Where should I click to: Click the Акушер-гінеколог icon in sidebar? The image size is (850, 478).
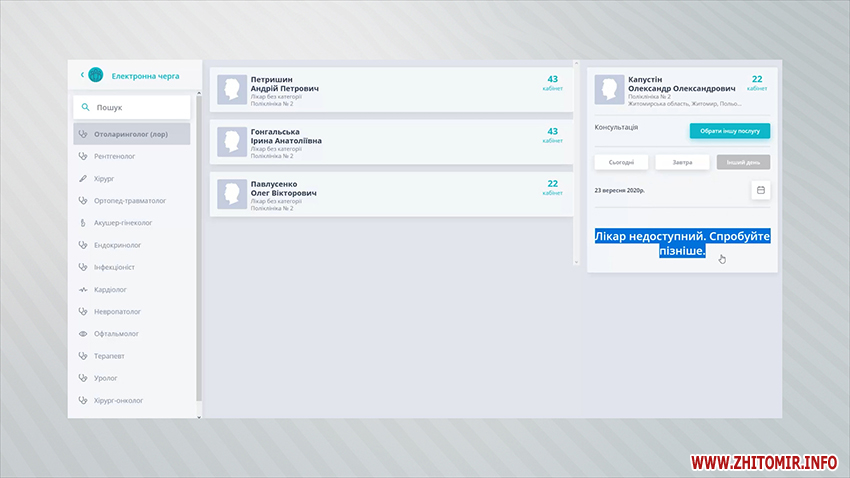click(84, 222)
